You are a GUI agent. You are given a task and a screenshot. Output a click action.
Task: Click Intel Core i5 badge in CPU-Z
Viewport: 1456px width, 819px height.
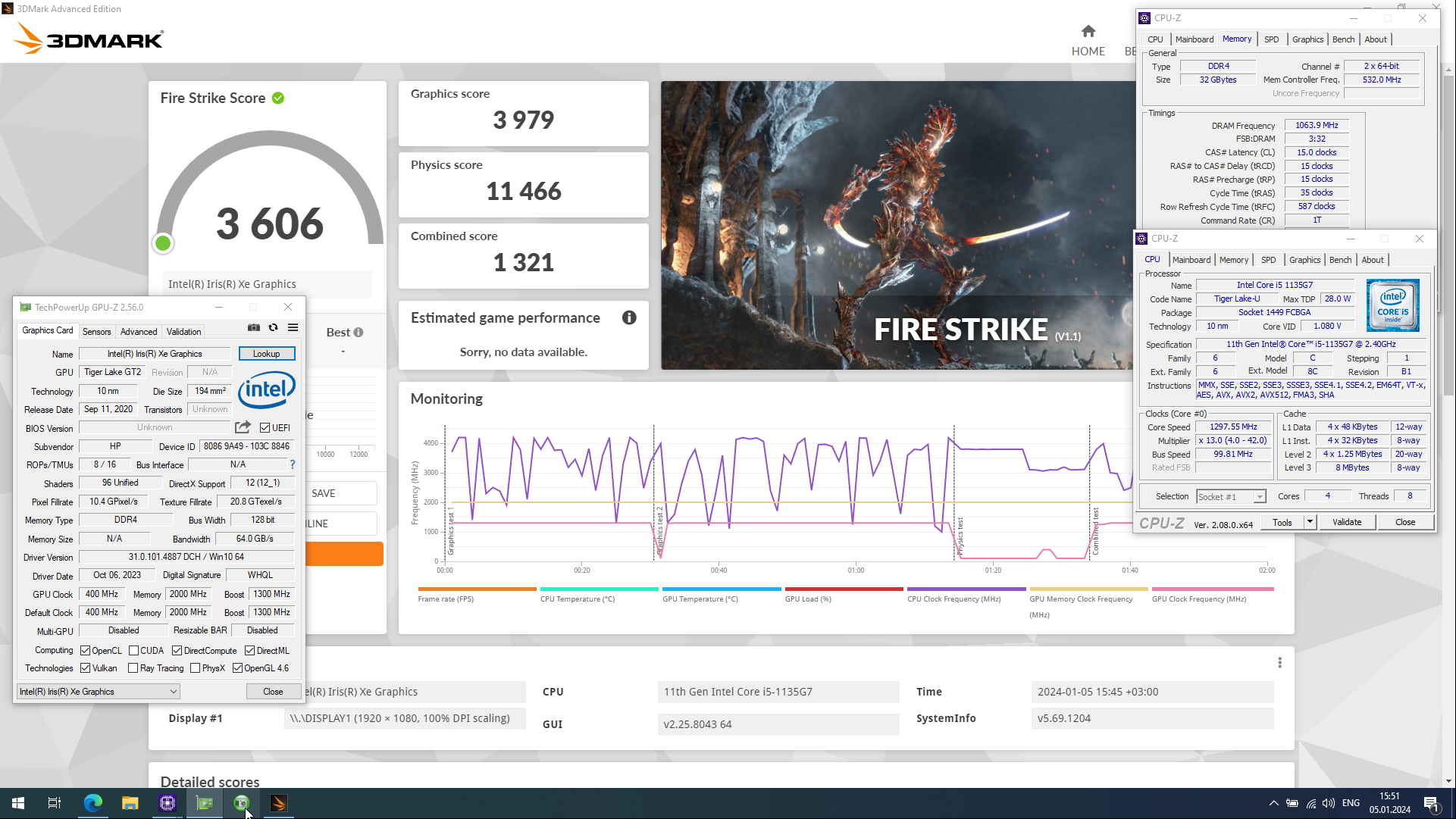pyautogui.click(x=1393, y=305)
